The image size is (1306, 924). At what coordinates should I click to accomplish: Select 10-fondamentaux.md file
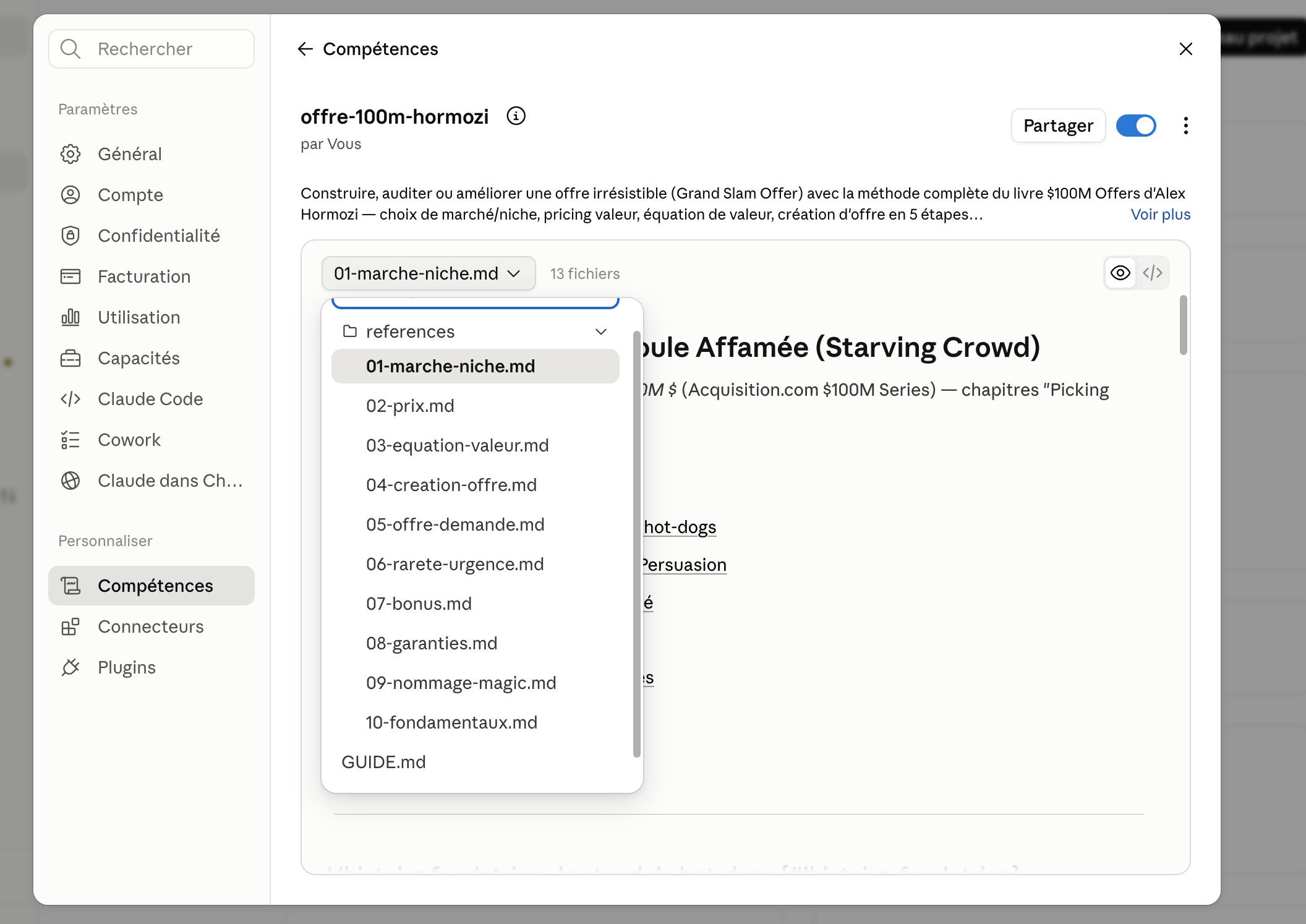[475, 722]
